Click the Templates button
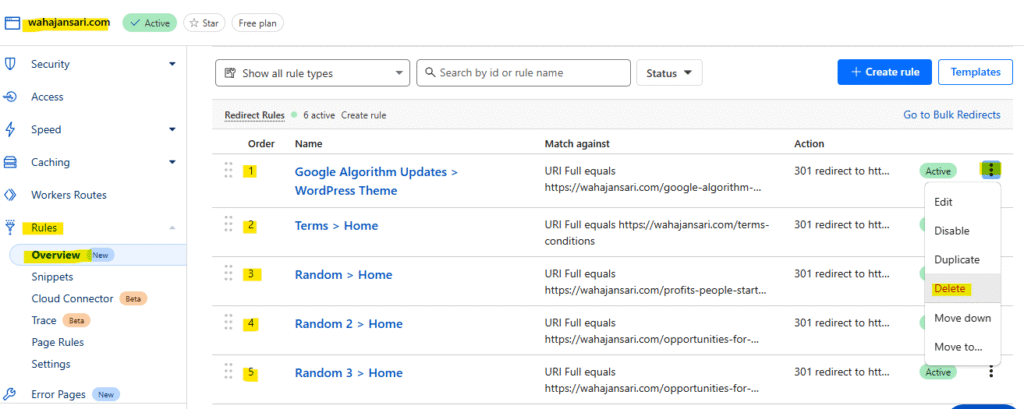 [975, 72]
